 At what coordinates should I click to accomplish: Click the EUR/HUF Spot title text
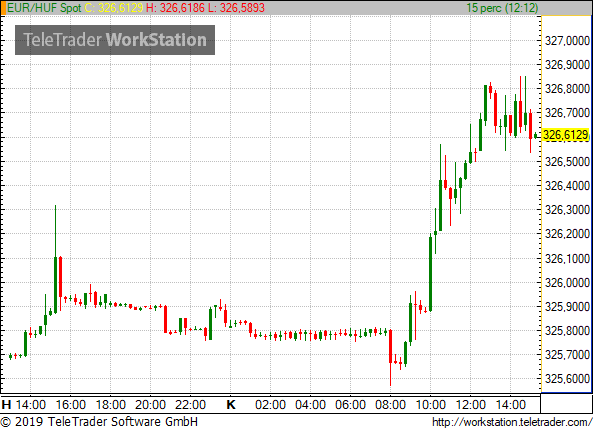coord(44,8)
